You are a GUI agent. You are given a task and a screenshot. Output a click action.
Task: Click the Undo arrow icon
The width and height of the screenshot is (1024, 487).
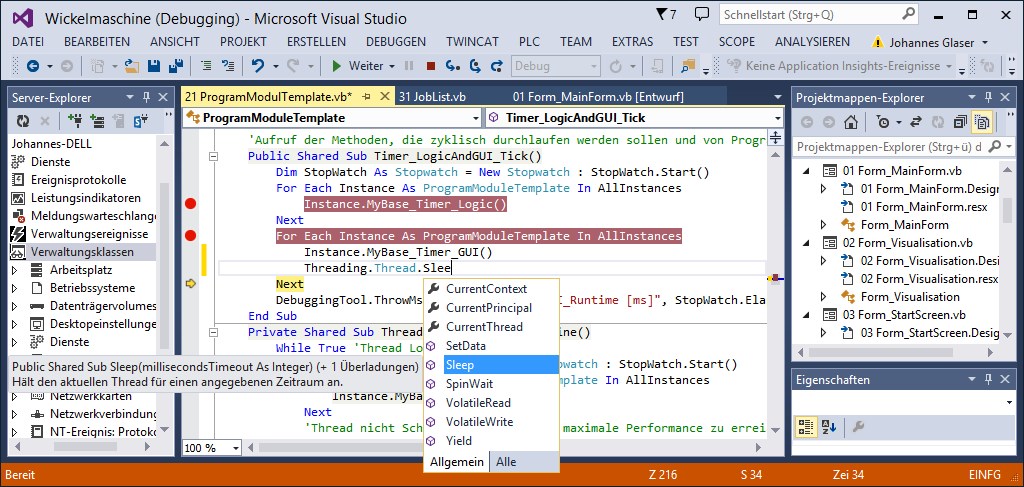(x=258, y=66)
